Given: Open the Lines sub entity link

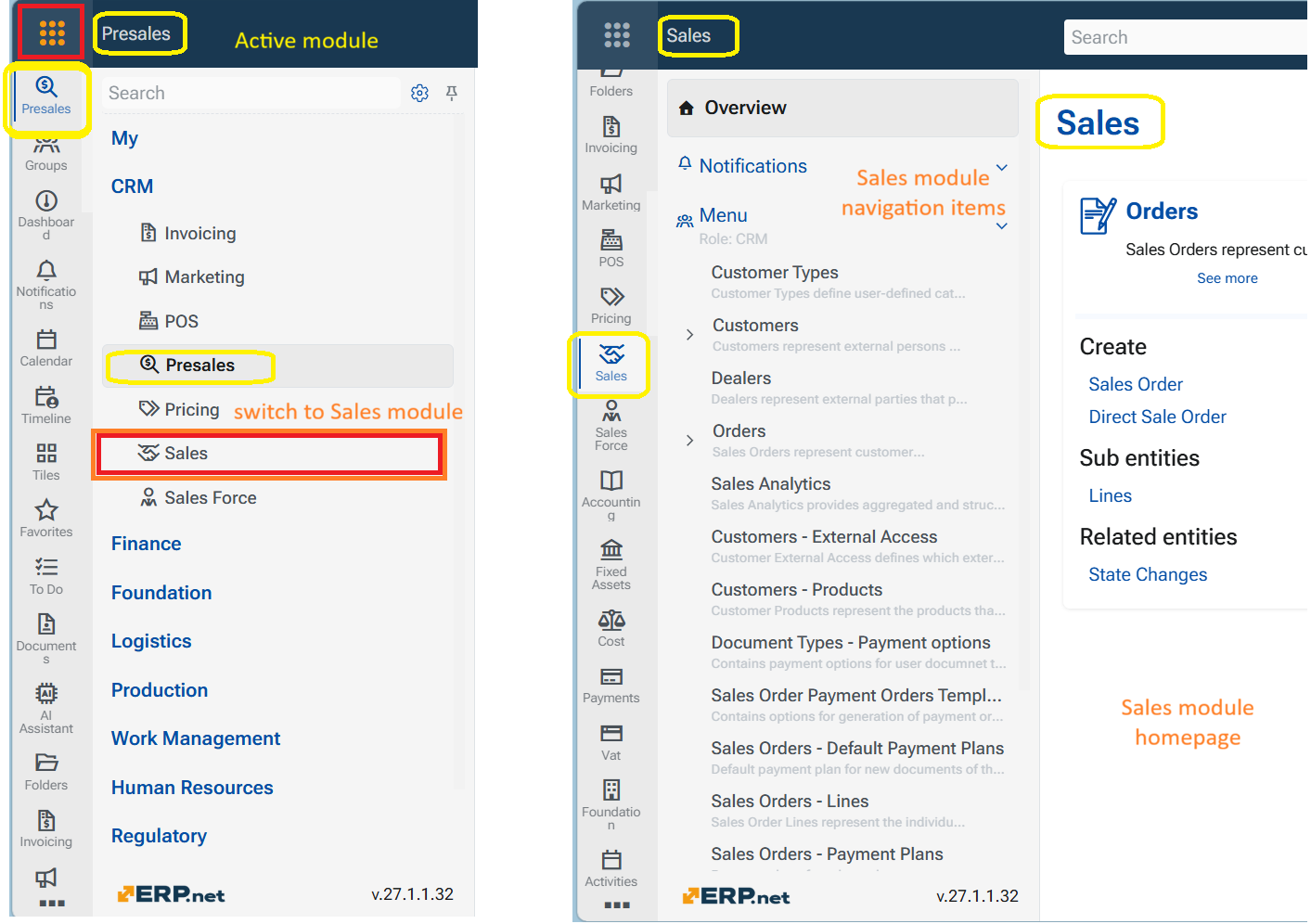Looking at the screenshot, I should (x=1111, y=495).
